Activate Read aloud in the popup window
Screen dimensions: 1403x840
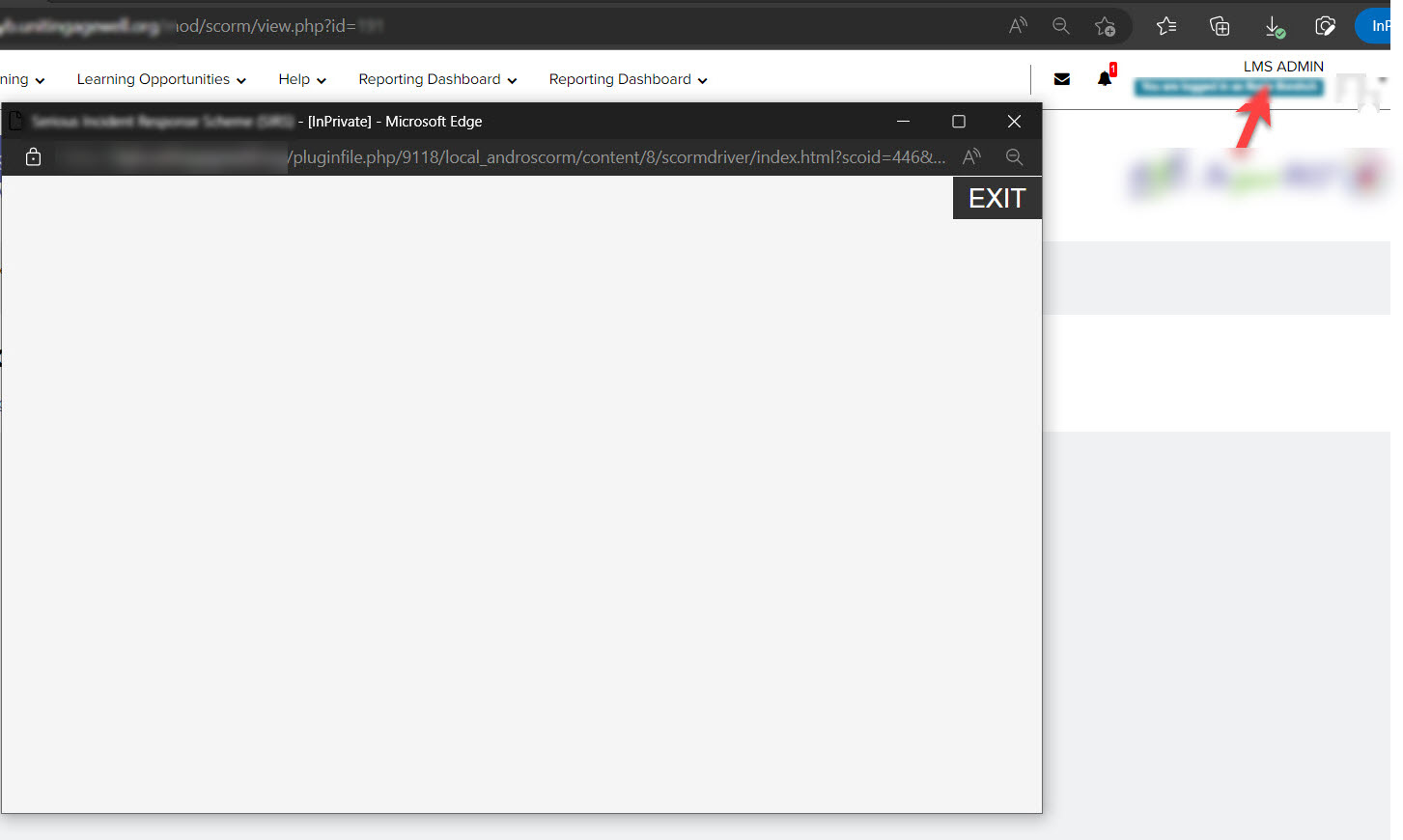point(971,156)
